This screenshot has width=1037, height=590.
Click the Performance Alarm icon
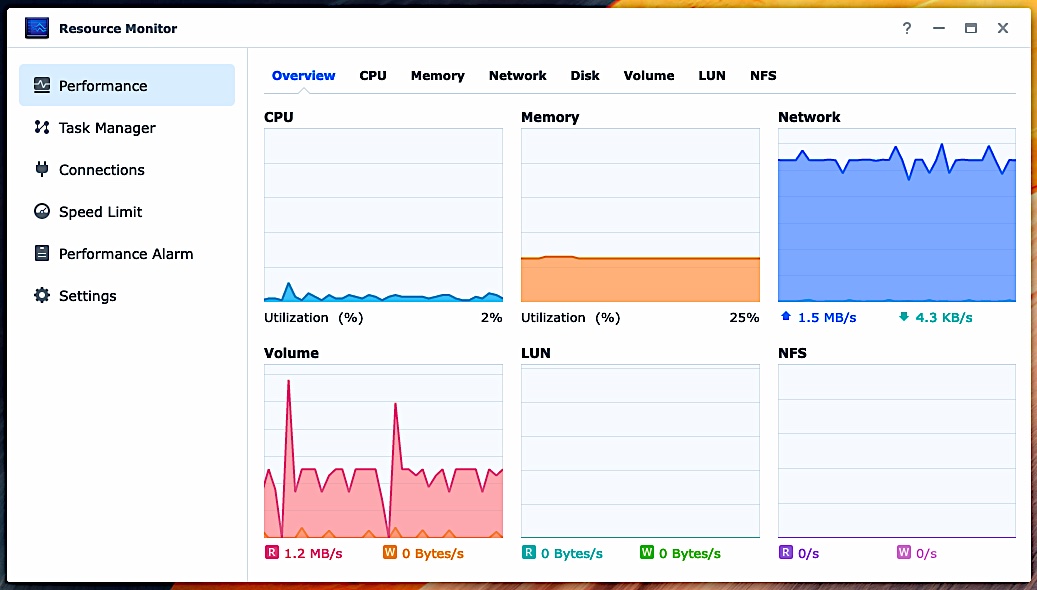[x=42, y=254]
